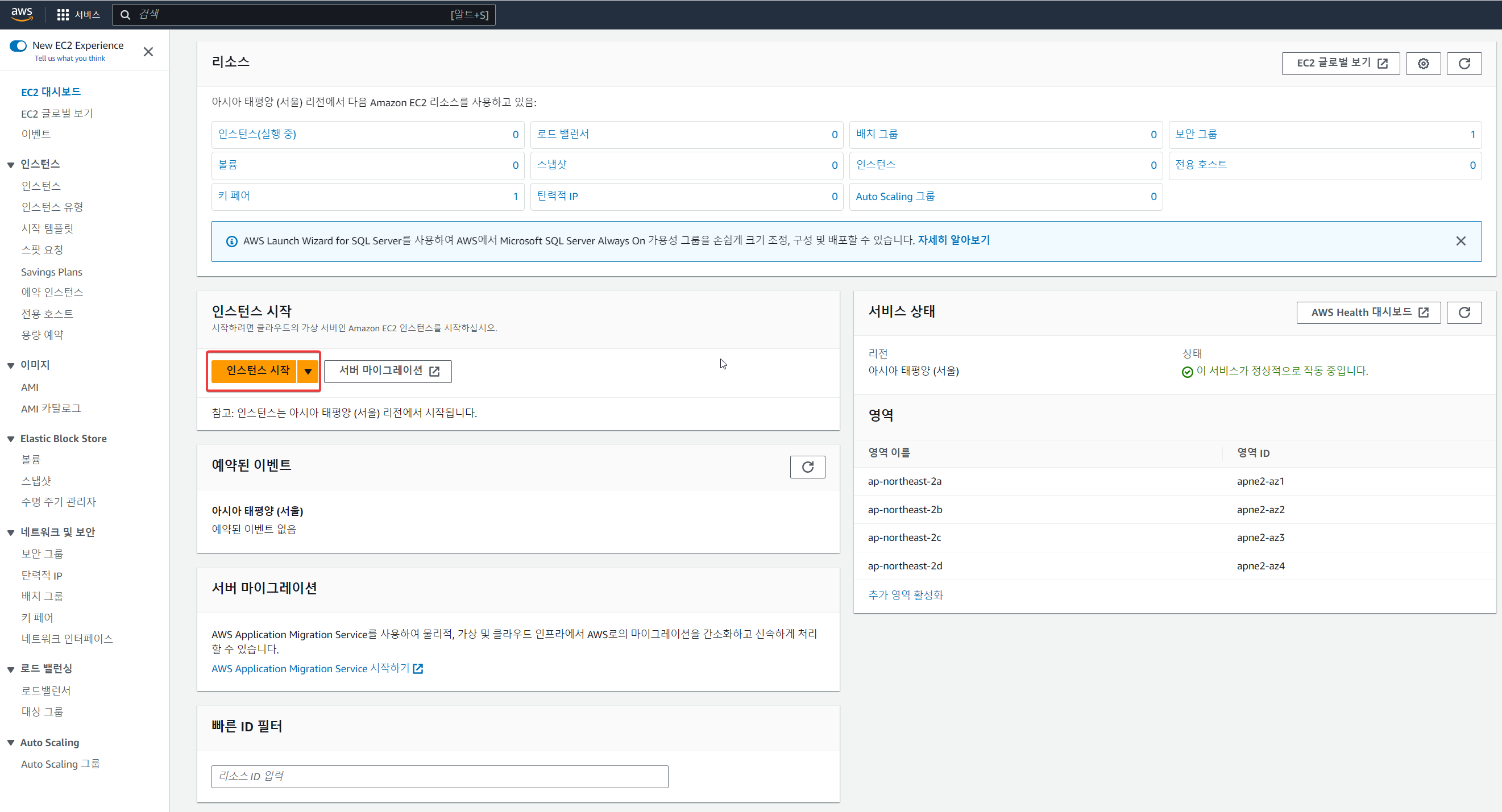The width and height of the screenshot is (1502, 812).
Task: Refresh the 서비스 상태 panel
Action: pyautogui.click(x=1463, y=313)
